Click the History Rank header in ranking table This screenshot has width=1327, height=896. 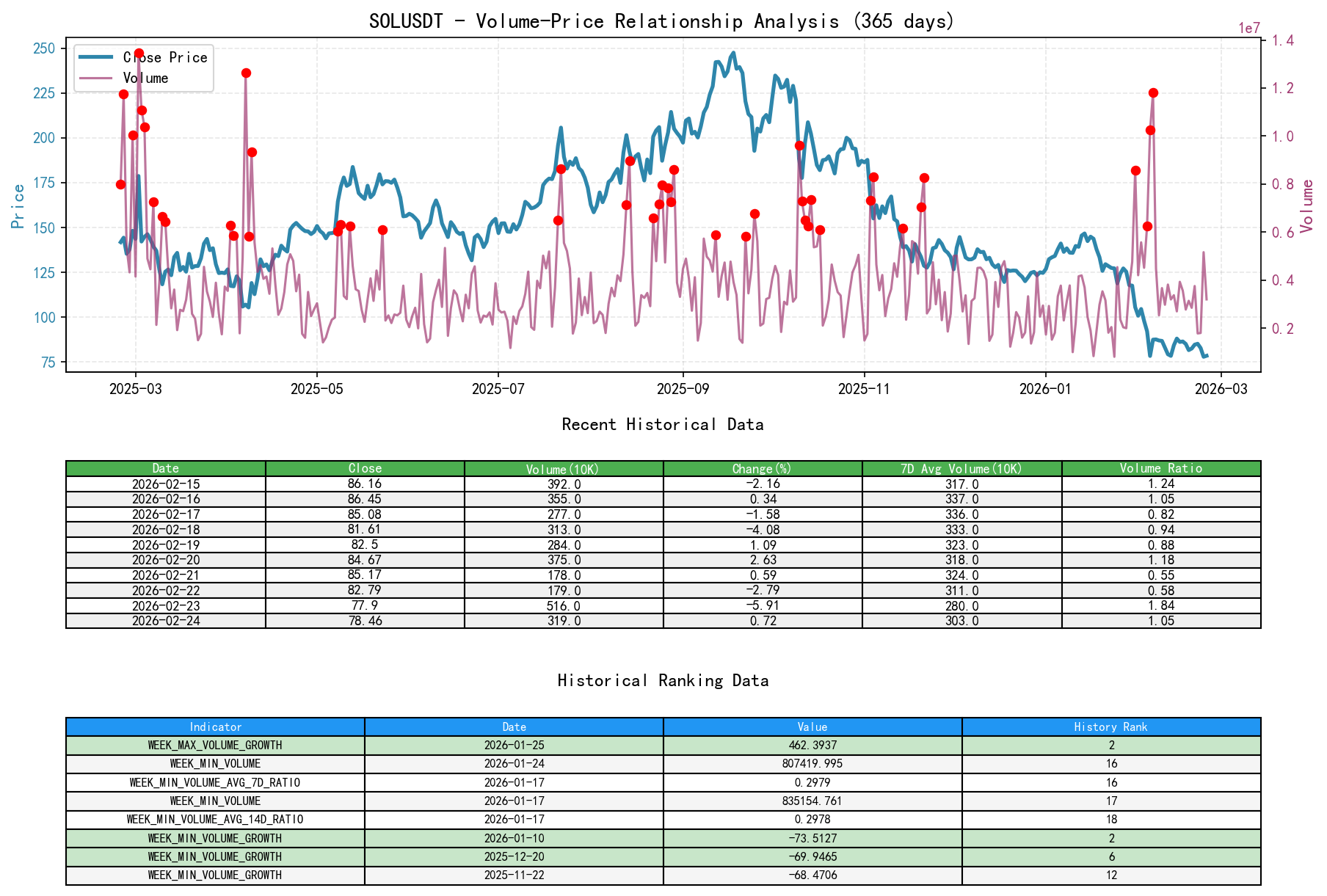[1110, 726]
